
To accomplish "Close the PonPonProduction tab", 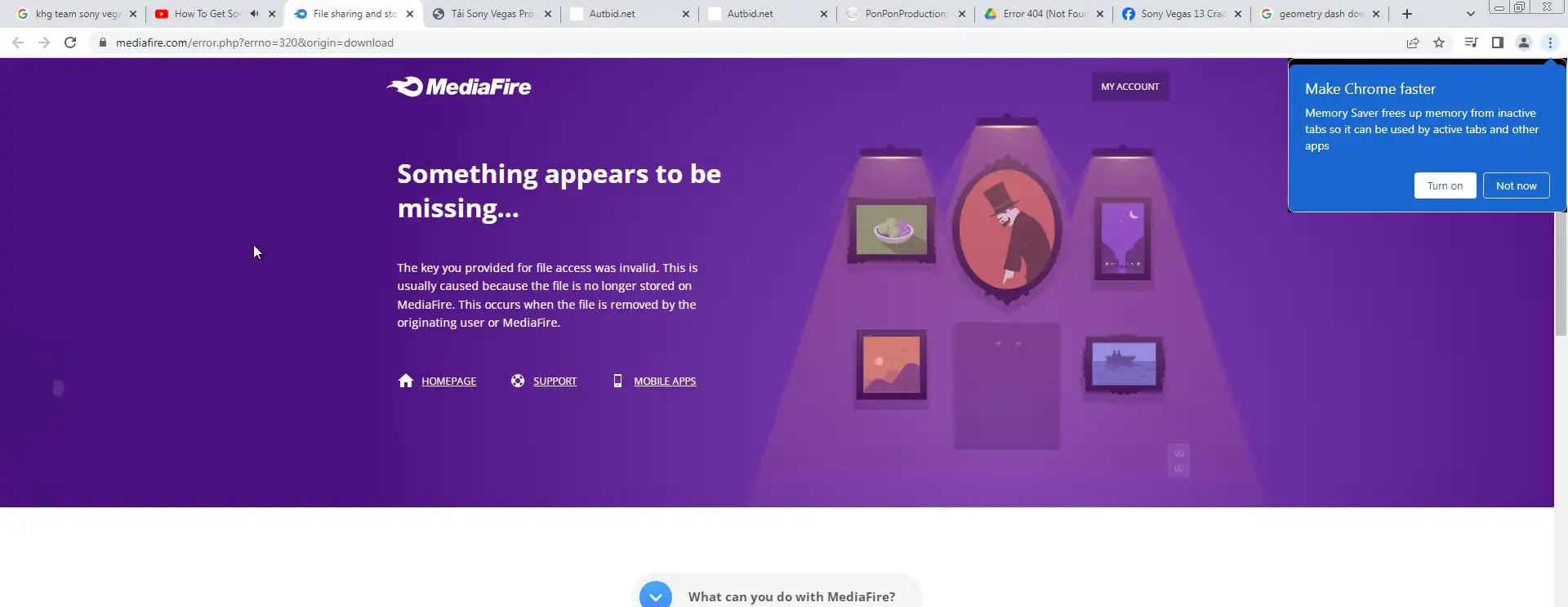I will (x=962, y=14).
